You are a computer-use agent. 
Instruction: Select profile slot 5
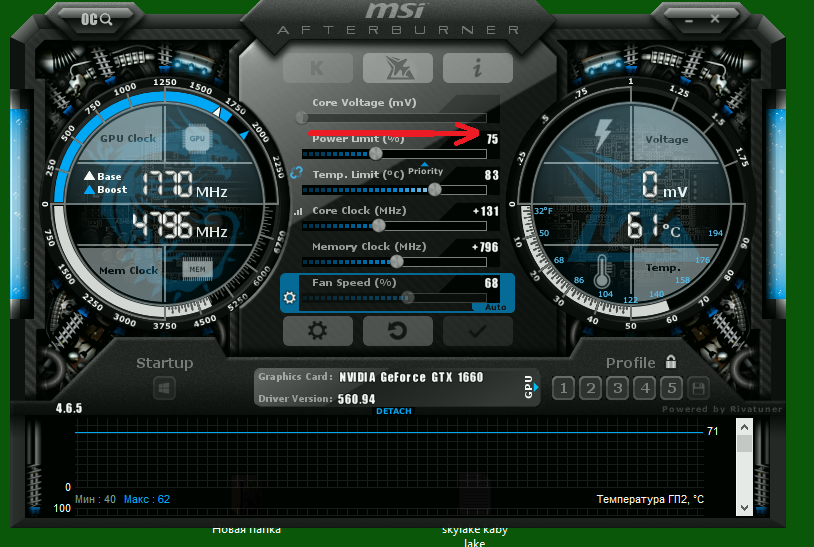tap(672, 388)
